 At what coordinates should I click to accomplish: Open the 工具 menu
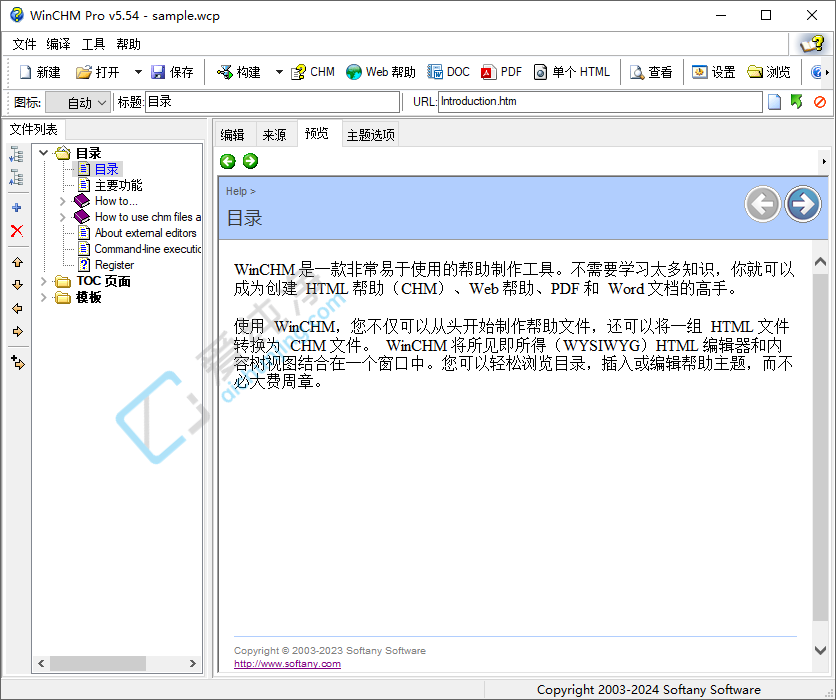(94, 44)
